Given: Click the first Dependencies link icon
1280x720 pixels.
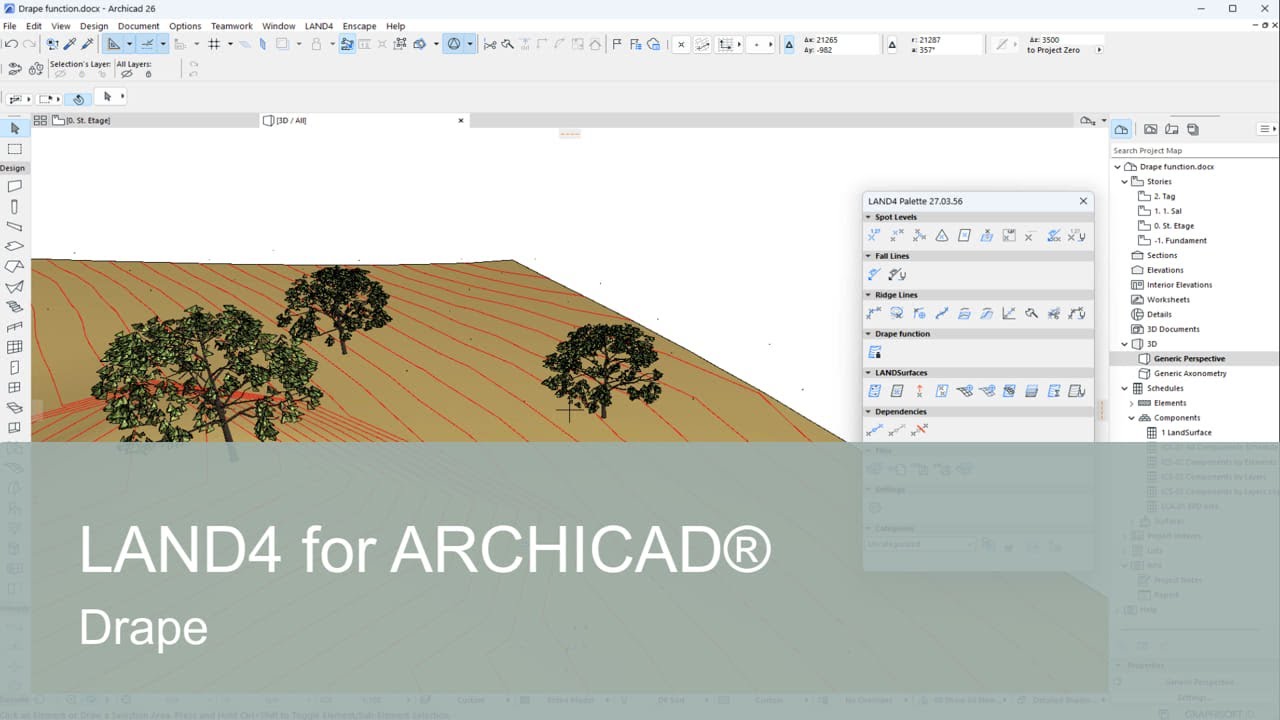Looking at the screenshot, I should (x=875, y=430).
